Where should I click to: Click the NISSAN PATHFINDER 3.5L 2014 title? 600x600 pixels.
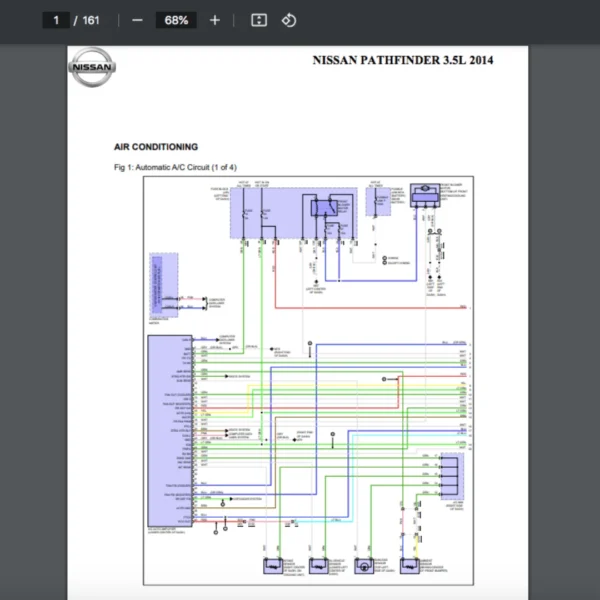(403, 61)
